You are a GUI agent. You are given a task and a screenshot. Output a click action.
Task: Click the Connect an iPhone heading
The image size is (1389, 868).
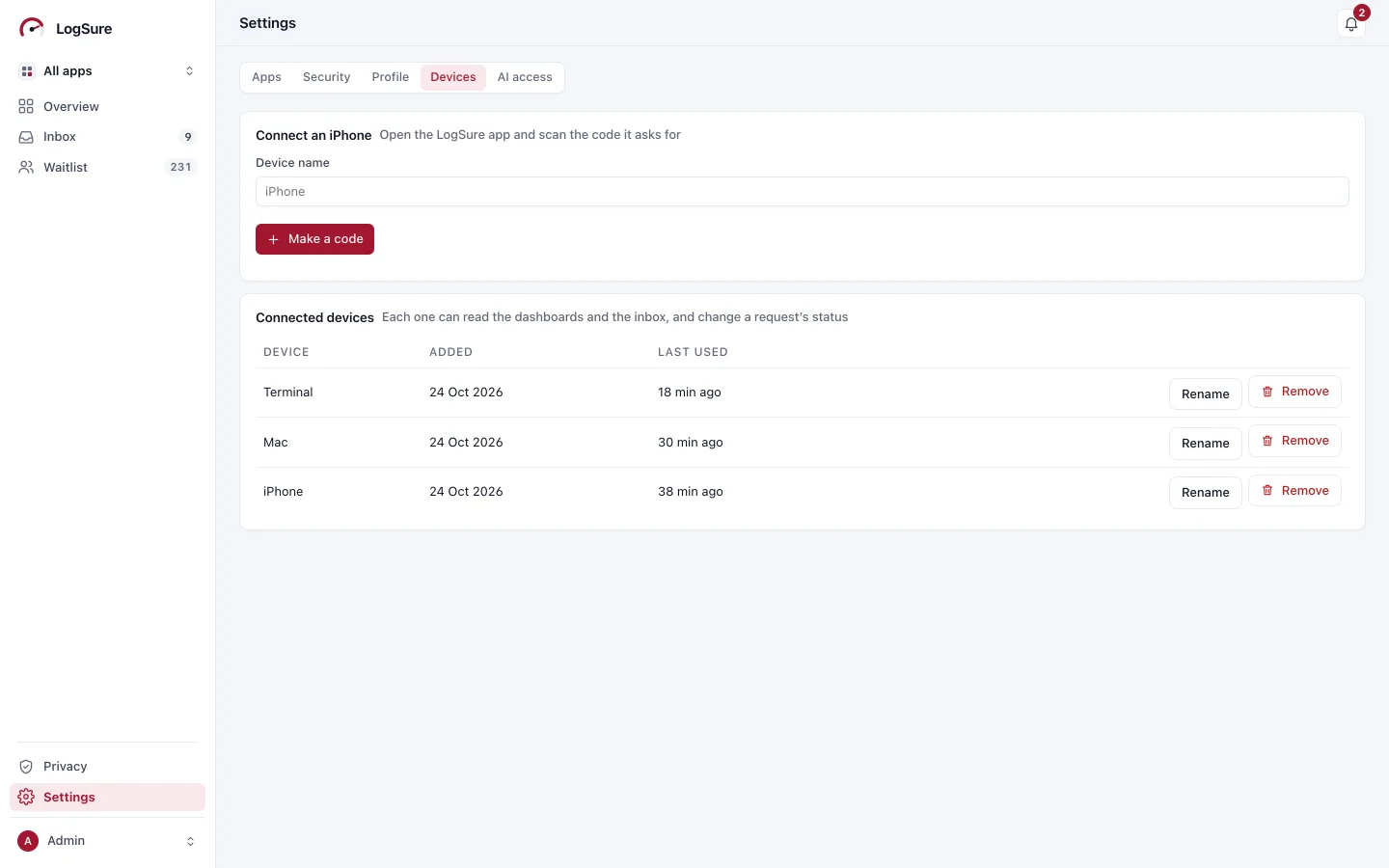(x=313, y=135)
